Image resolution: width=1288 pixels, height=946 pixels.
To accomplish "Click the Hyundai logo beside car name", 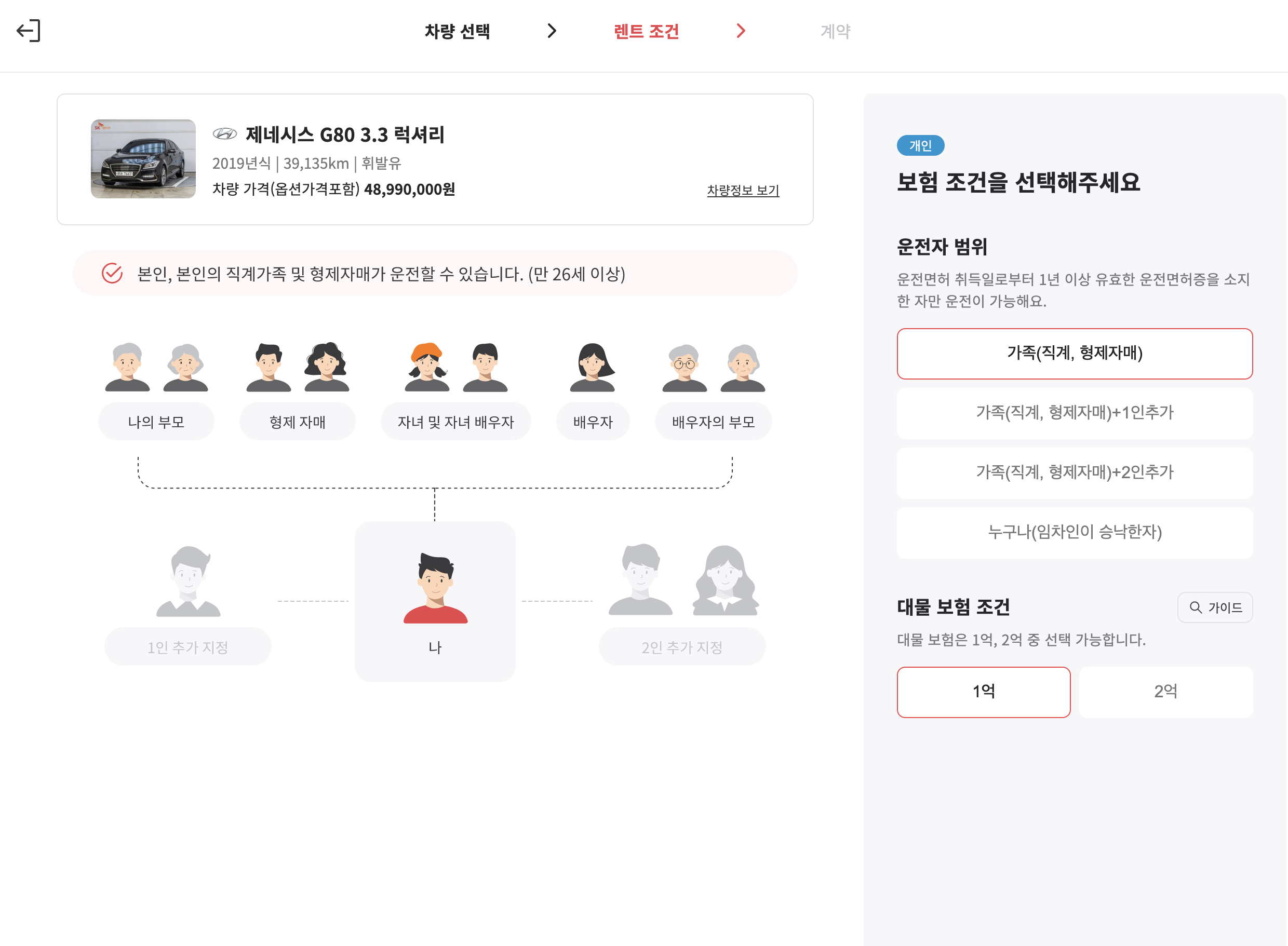I will [224, 134].
